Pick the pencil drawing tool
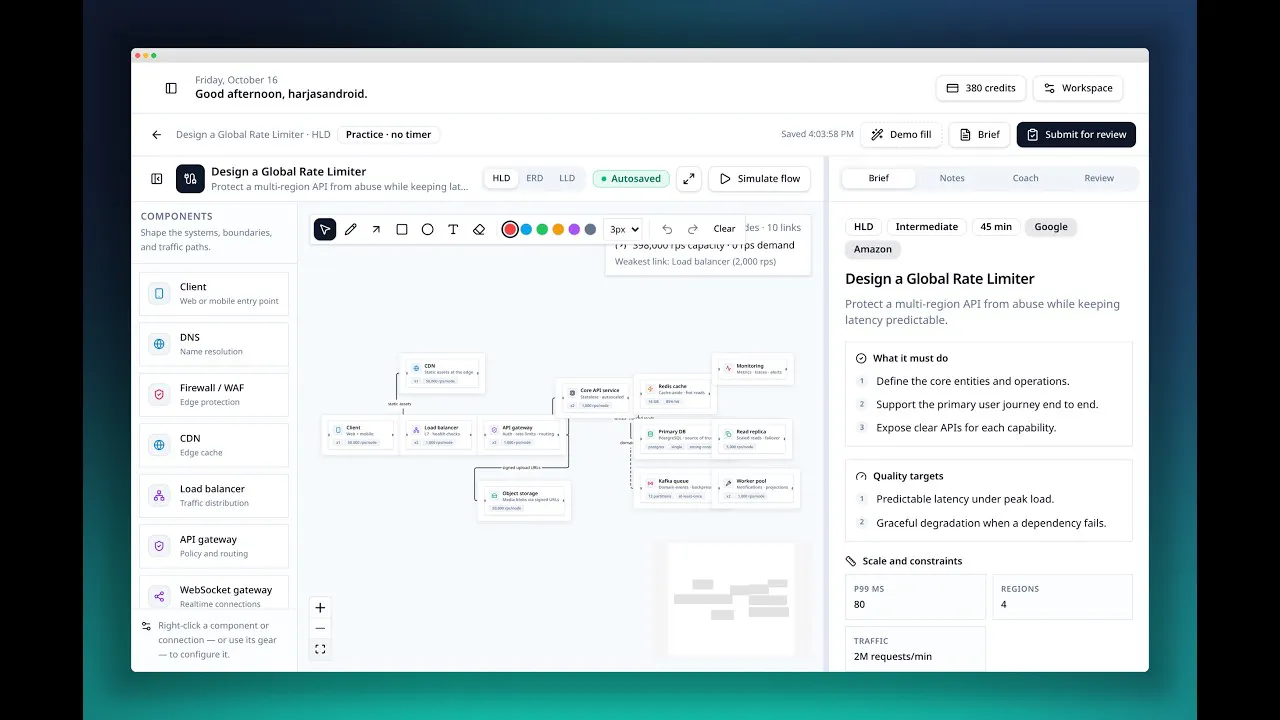Viewport: 1280px width, 720px height. [x=351, y=229]
